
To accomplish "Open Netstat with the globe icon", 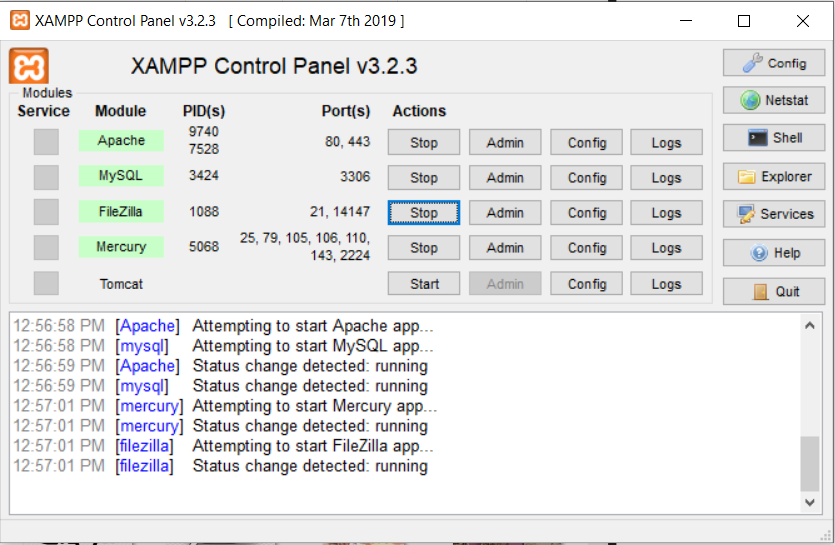I will [774, 100].
